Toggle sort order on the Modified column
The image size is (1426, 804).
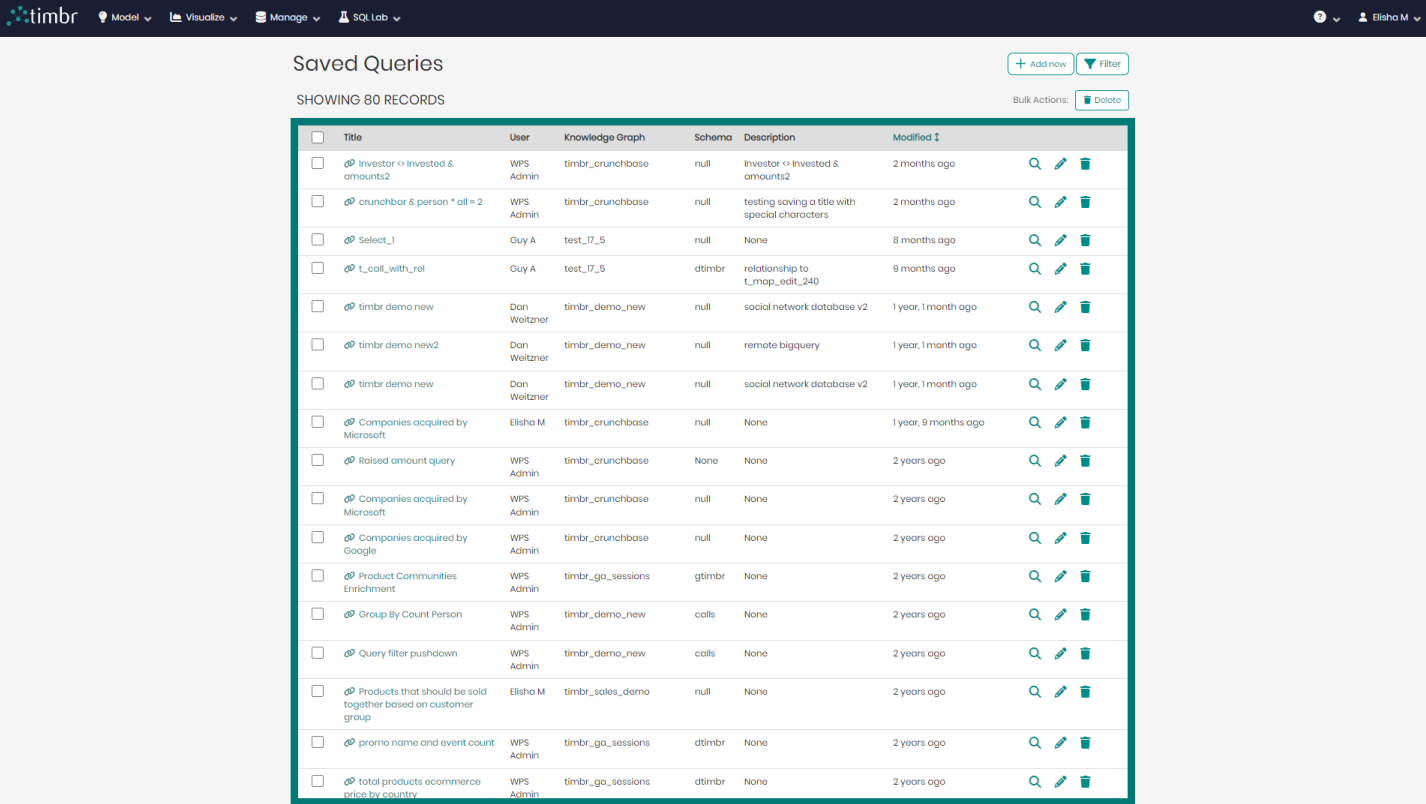coord(916,137)
